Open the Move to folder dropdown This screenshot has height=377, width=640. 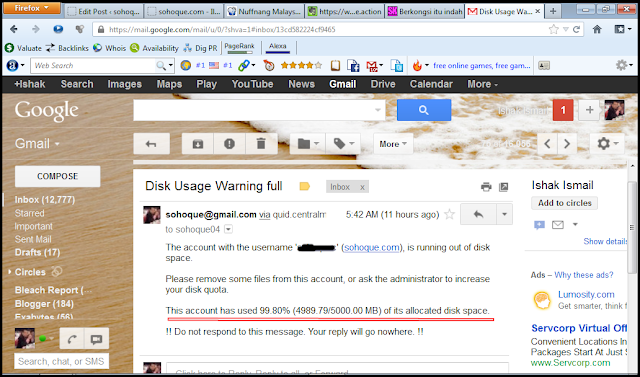click(x=308, y=144)
